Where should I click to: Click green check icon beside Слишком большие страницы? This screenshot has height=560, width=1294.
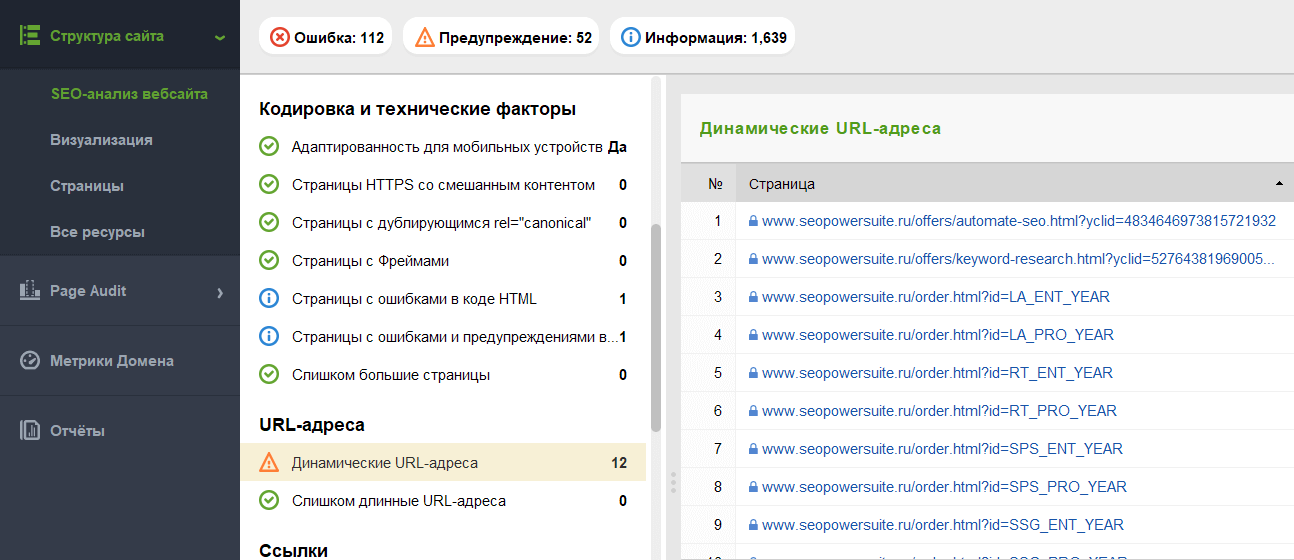[x=268, y=375]
